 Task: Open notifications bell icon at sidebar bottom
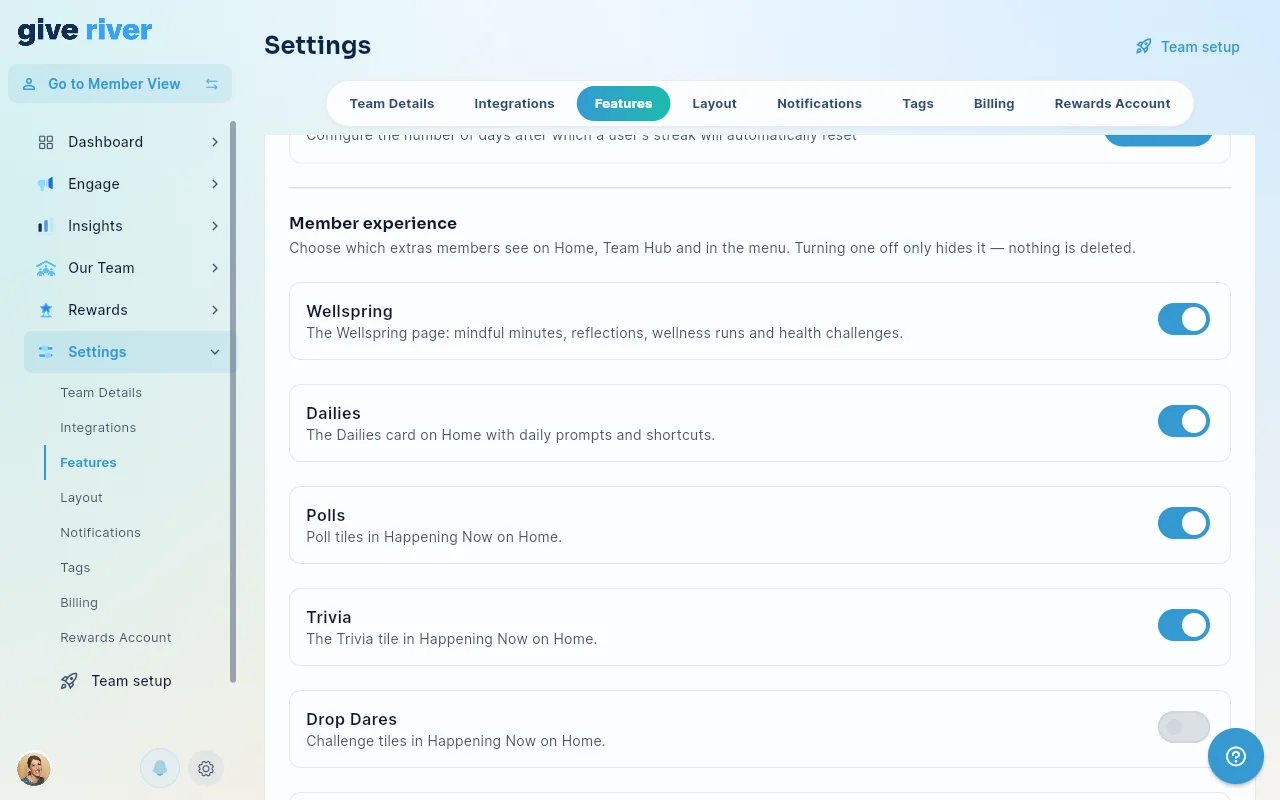pos(160,768)
